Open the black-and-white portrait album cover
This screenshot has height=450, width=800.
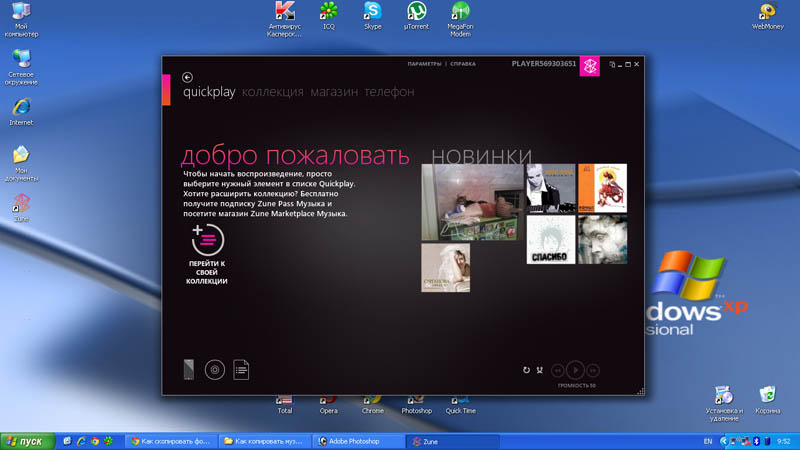(x=551, y=188)
